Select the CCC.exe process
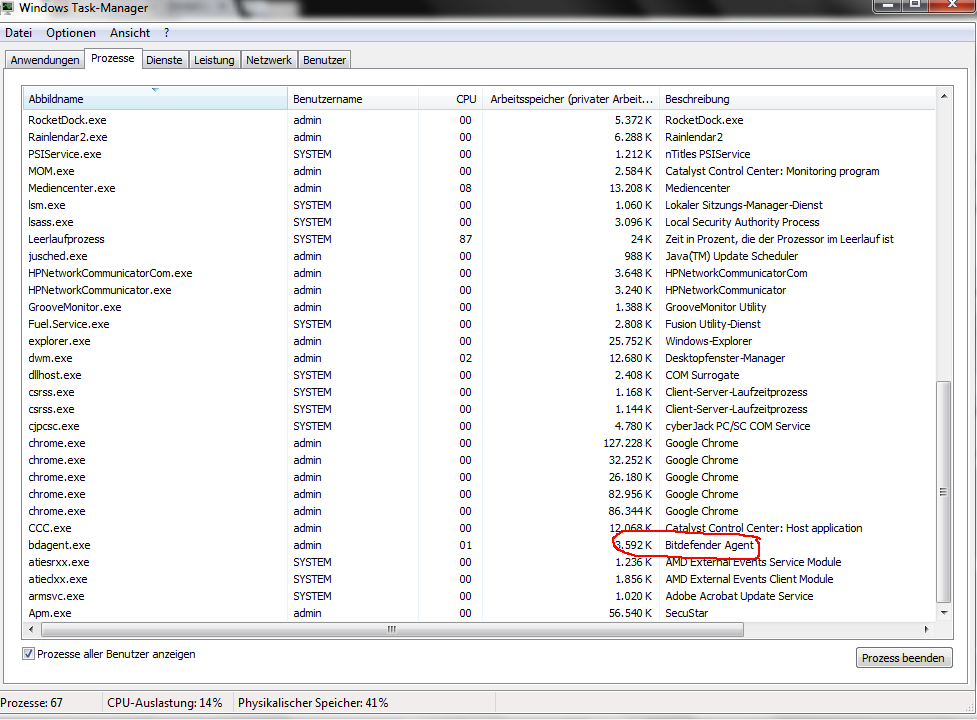 tap(479, 528)
